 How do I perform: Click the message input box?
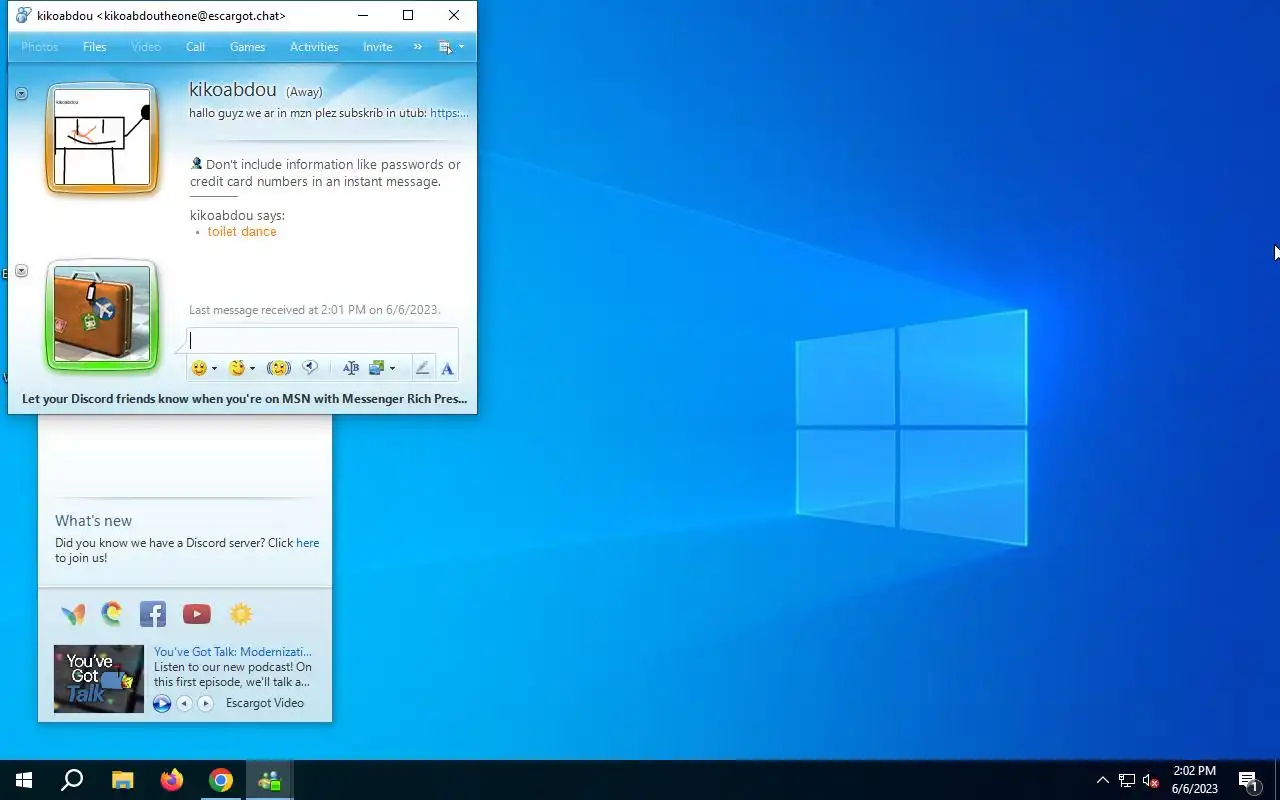pyautogui.click(x=322, y=340)
